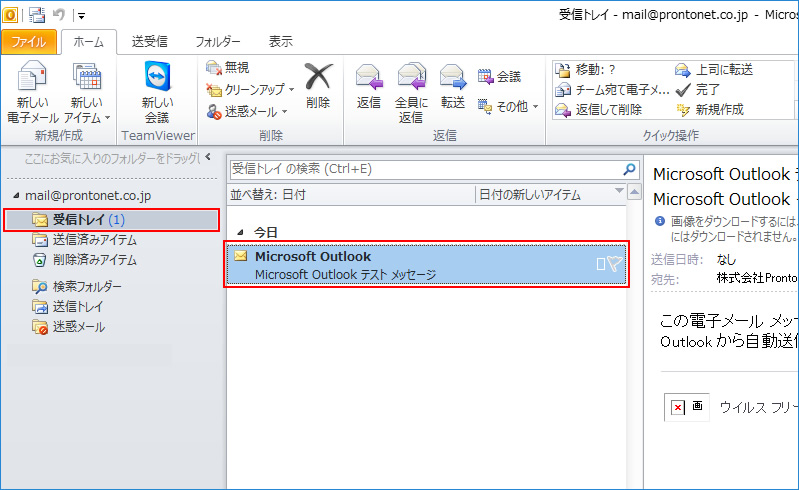This screenshot has height=490, width=799.
Task: Select the 上司に転送 quick step
Action: pyautogui.click(x=714, y=70)
